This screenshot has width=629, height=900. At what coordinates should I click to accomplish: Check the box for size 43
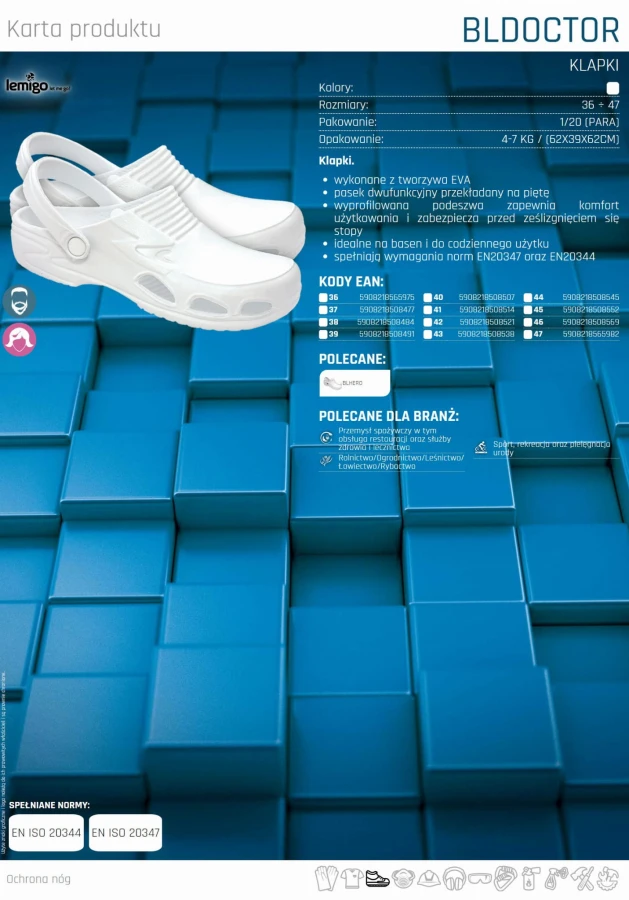(428, 334)
